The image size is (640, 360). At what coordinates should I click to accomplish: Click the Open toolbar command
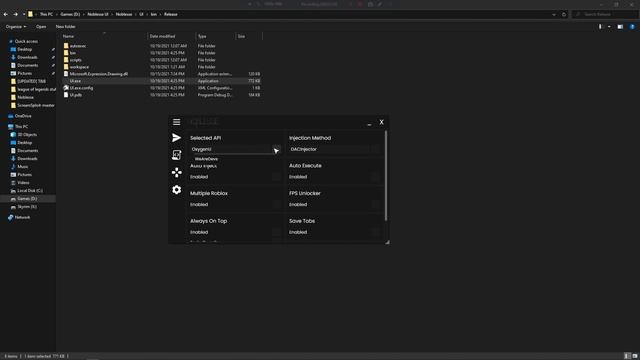tap(41, 27)
